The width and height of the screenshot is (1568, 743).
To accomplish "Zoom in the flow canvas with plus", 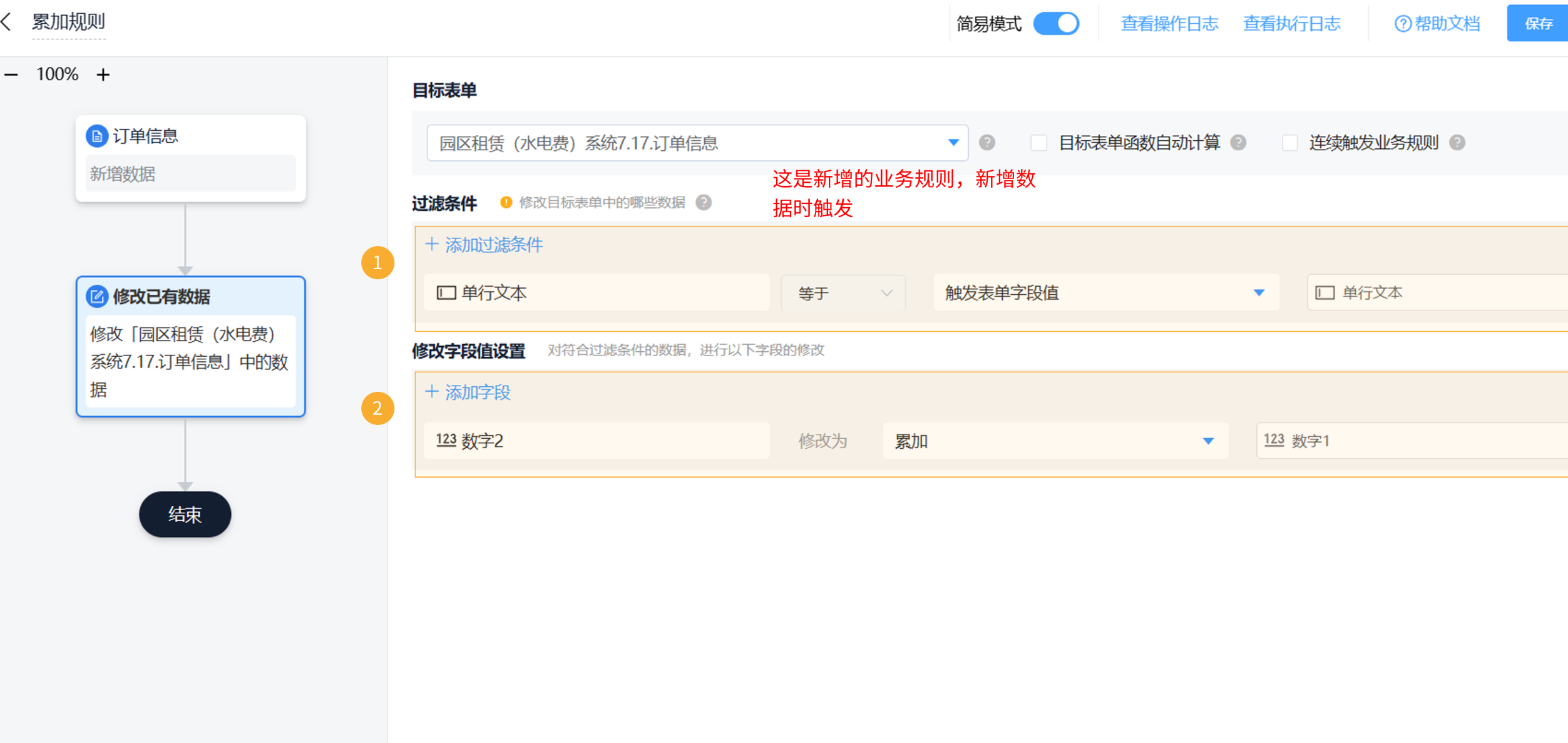I will pyautogui.click(x=103, y=74).
